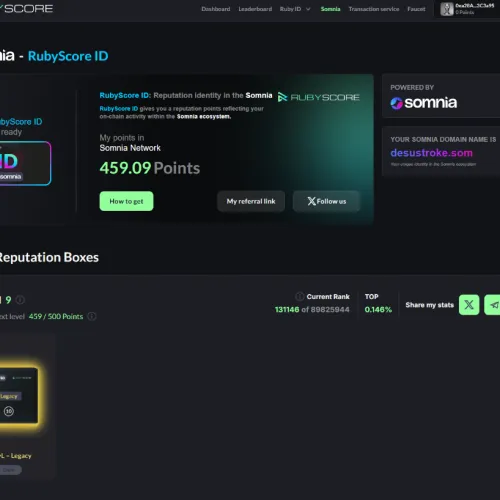Viewport: 500px width, 500px height.
Task: Share stats via Telegram icon
Action: [x=492, y=305]
